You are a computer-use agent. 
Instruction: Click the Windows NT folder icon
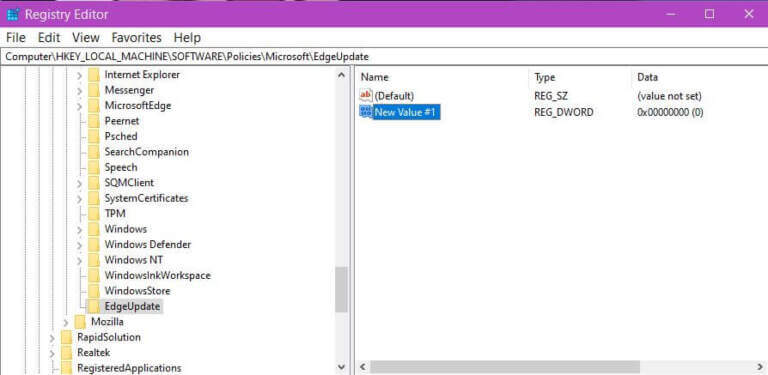click(94, 260)
